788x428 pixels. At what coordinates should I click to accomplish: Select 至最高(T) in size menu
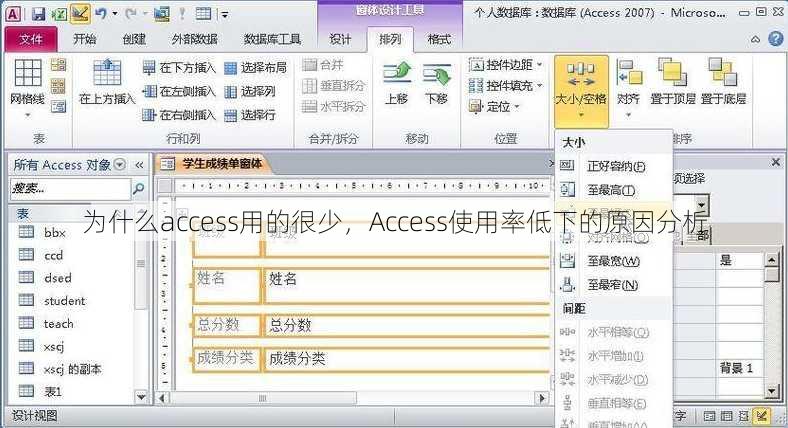click(614, 190)
